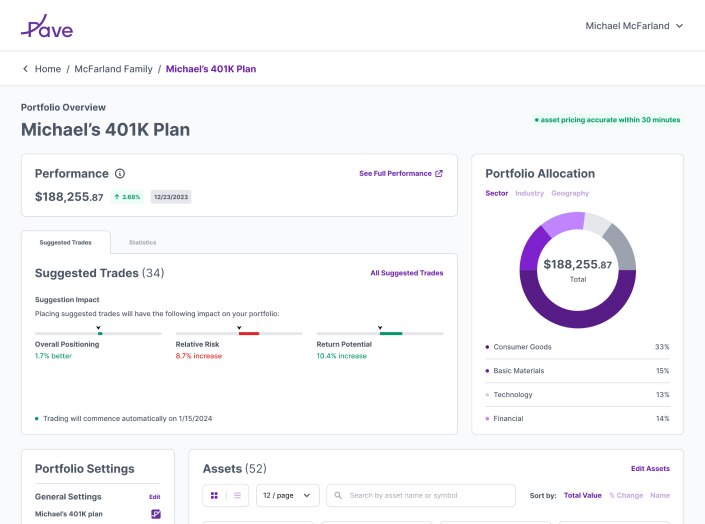The image size is (705, 524).
Task: Switch to Suggested Trades tab
Action: pos(66,242)
